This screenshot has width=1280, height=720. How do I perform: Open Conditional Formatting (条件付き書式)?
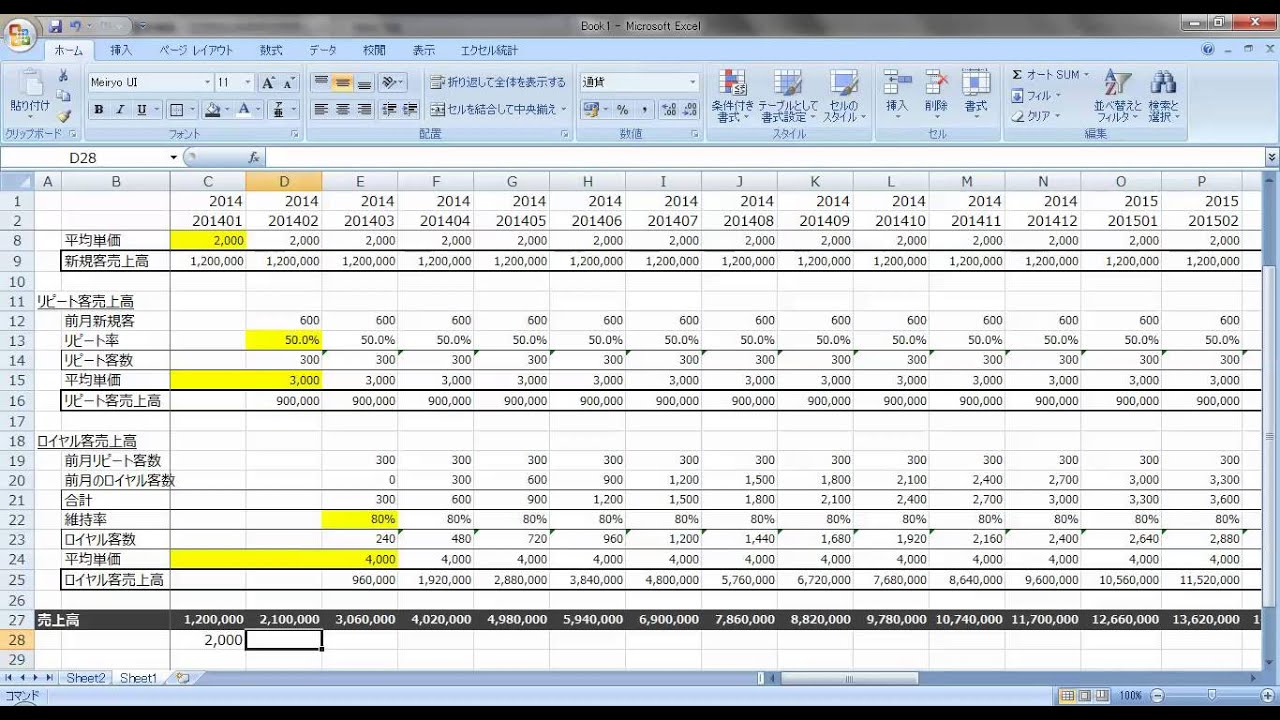pyautogui.click(x=732, y=96)
